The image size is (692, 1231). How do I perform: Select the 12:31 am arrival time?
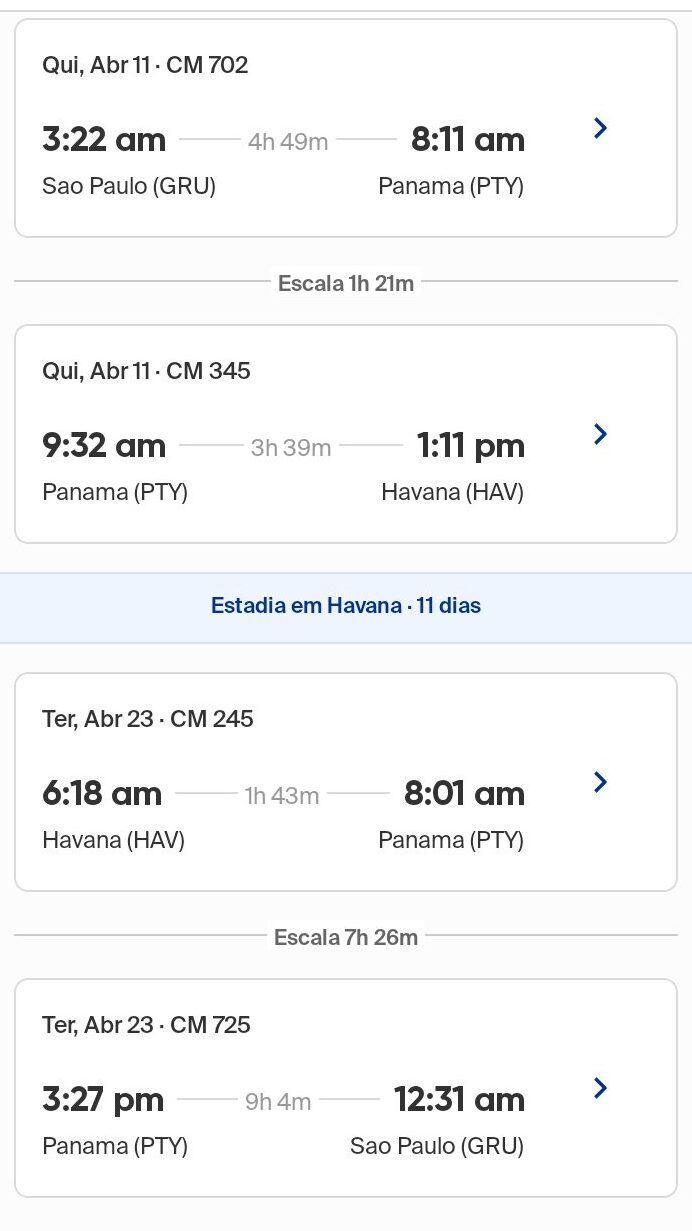point(460,1099)
